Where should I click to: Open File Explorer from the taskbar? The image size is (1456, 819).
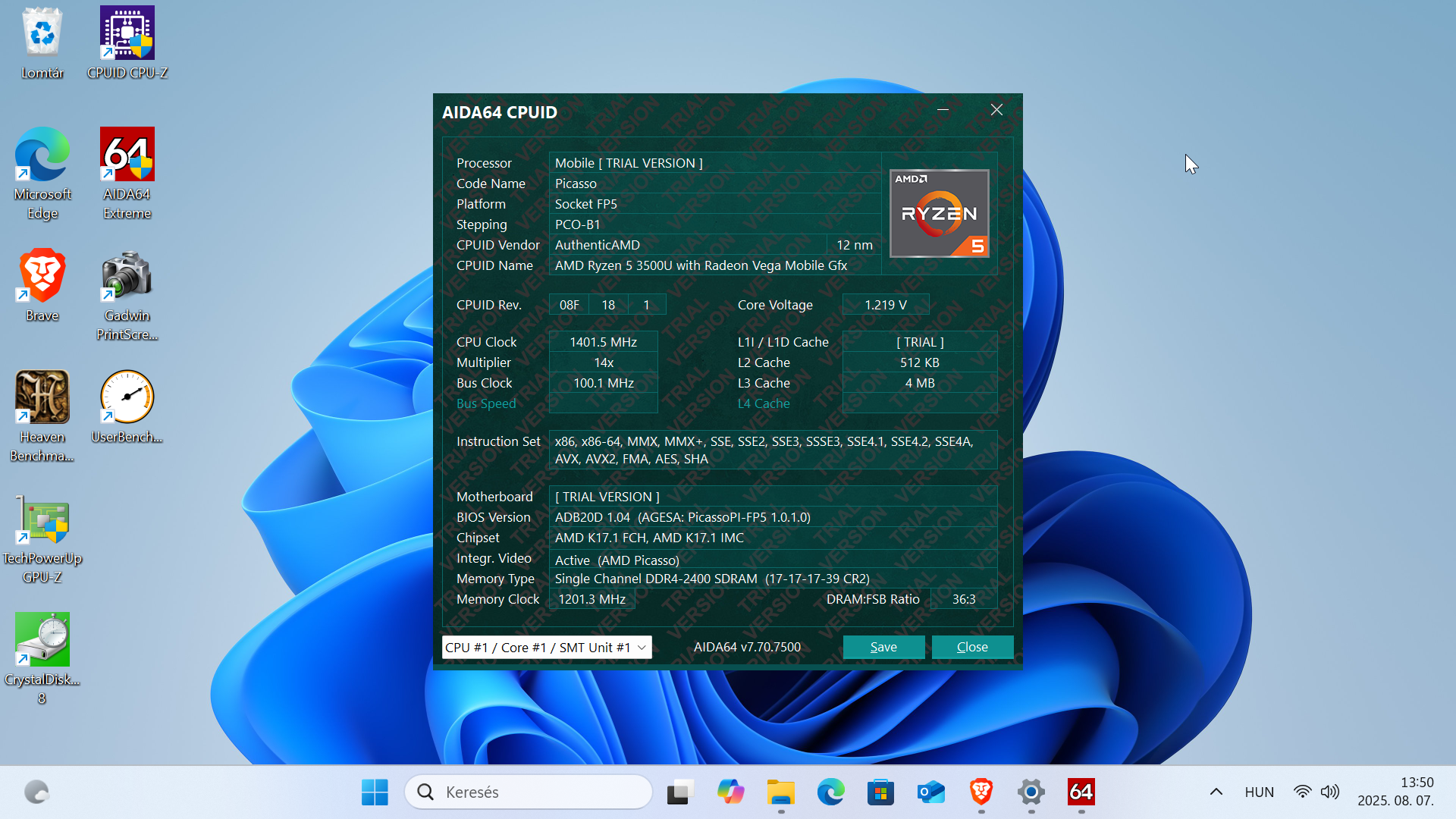[780, 792]
